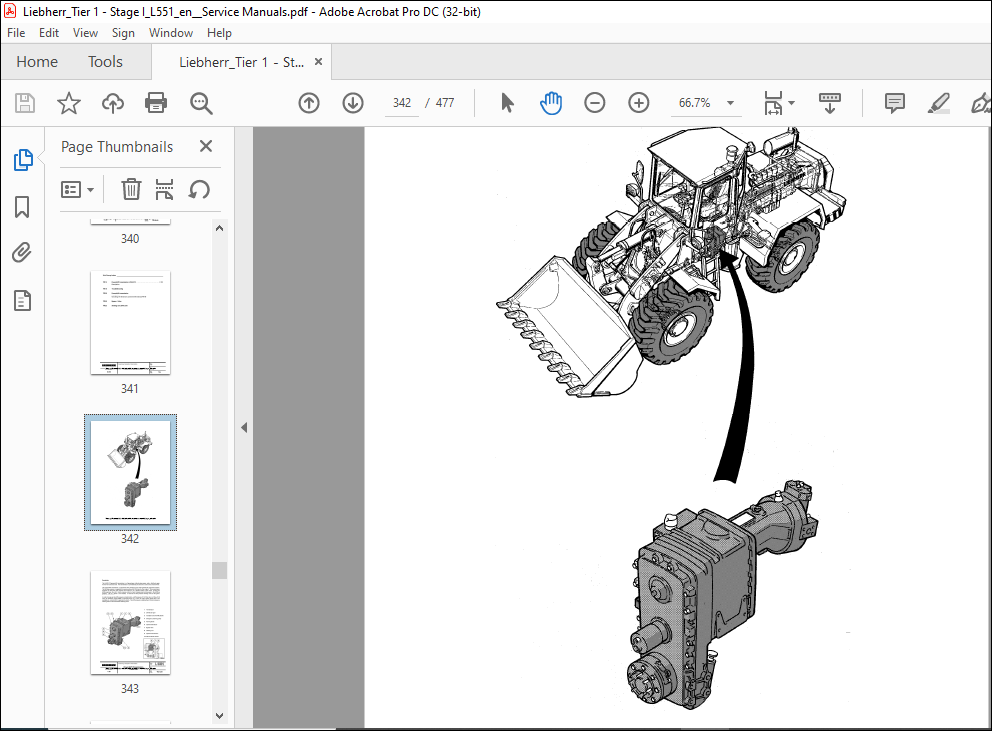
Task: Switch to the Tools tab
Action: point(105,61)
